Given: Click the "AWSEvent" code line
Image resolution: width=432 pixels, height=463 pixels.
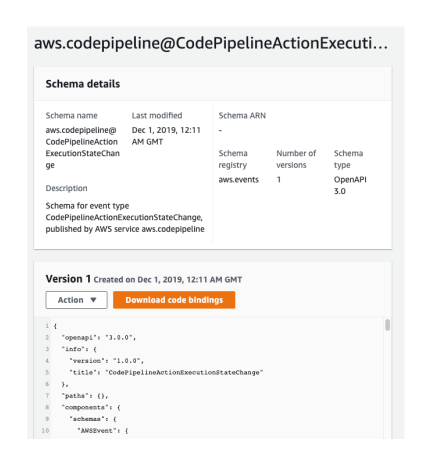Looking at the screenshot, I should point(103,431).
